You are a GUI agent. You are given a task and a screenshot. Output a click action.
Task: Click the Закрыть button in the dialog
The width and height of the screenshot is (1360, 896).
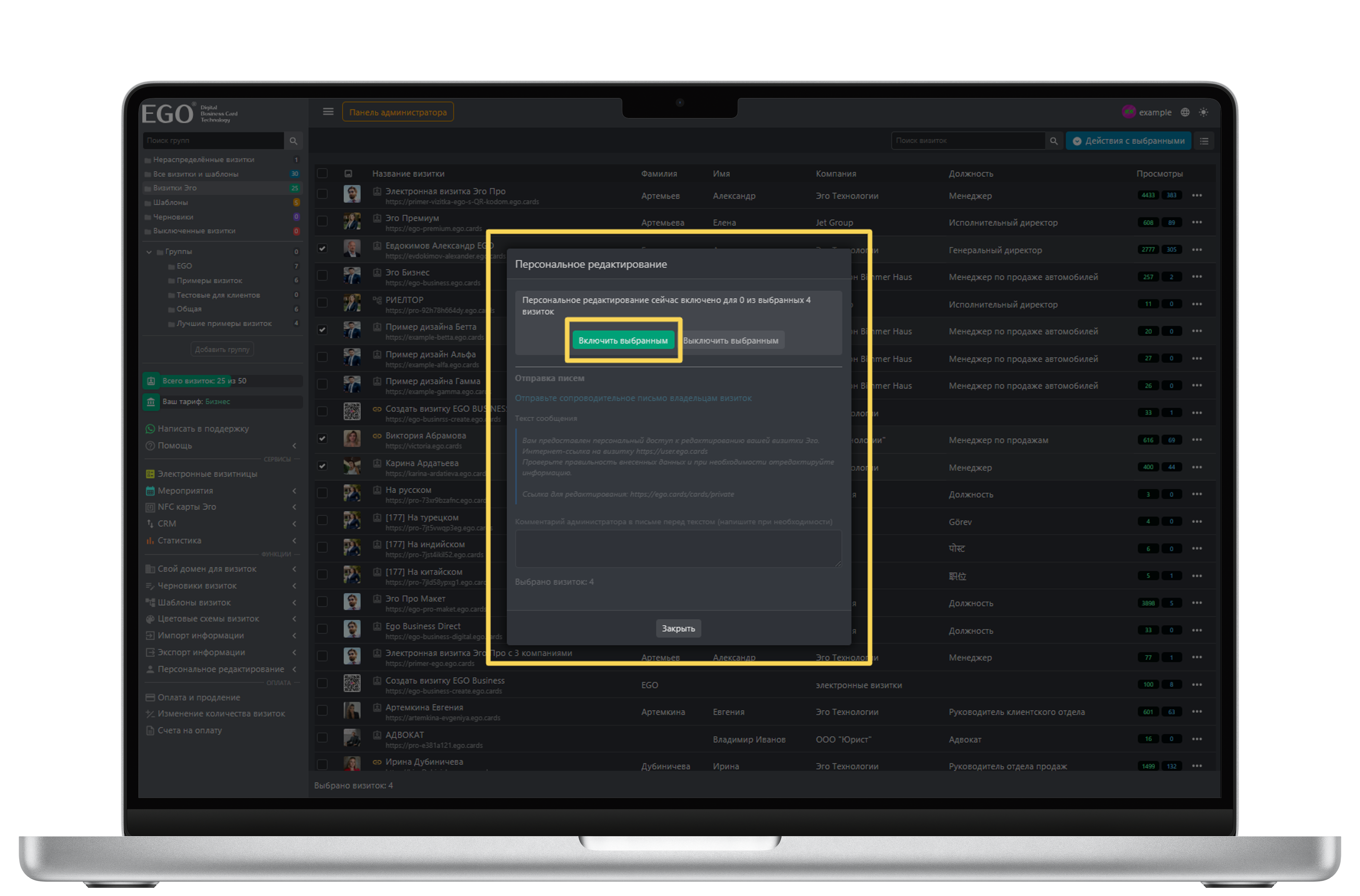pyautogui.click(x=678, y=628)
